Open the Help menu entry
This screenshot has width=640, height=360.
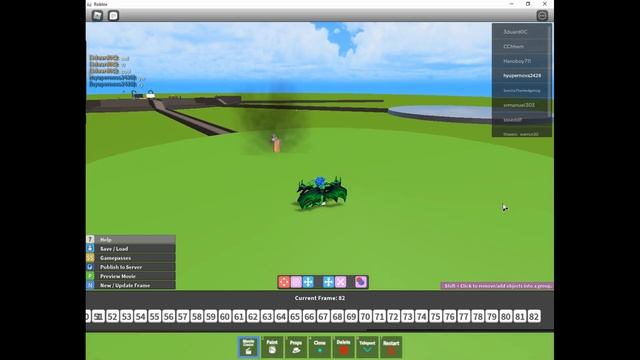tap(131, 240)
